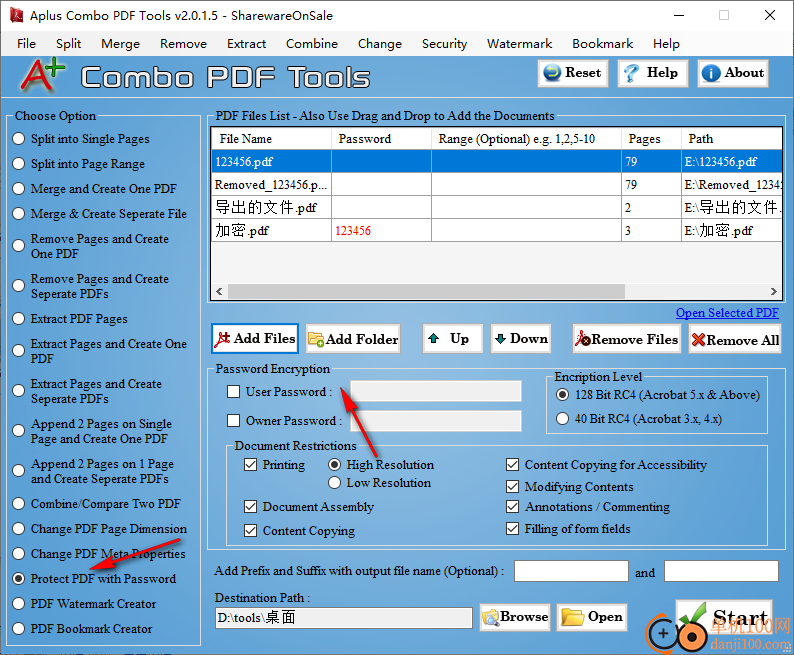The width and height of the screenshot is (794, 655).
Task: Toggle Filling of form fields checkbox
Action: click(512, 528)
